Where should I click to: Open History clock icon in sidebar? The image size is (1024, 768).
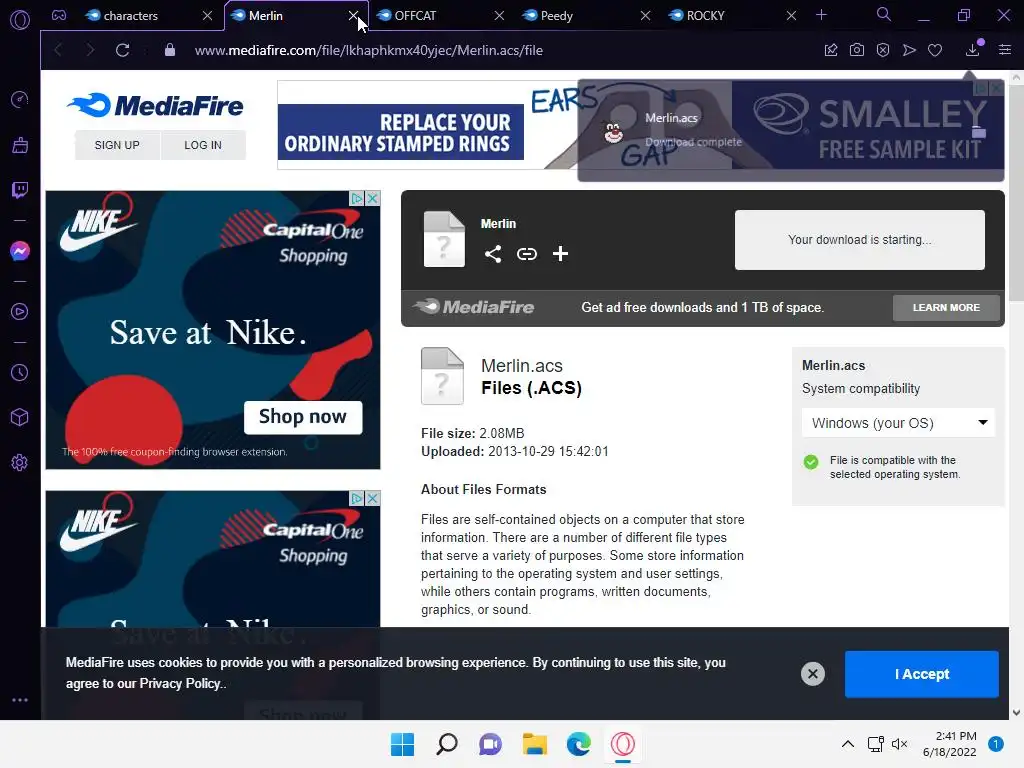20,372
